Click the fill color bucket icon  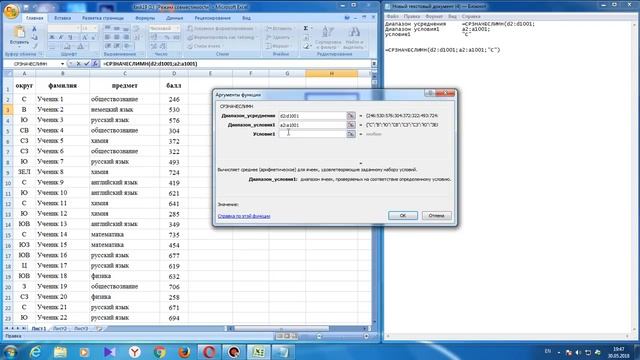(x=67, y=46)
